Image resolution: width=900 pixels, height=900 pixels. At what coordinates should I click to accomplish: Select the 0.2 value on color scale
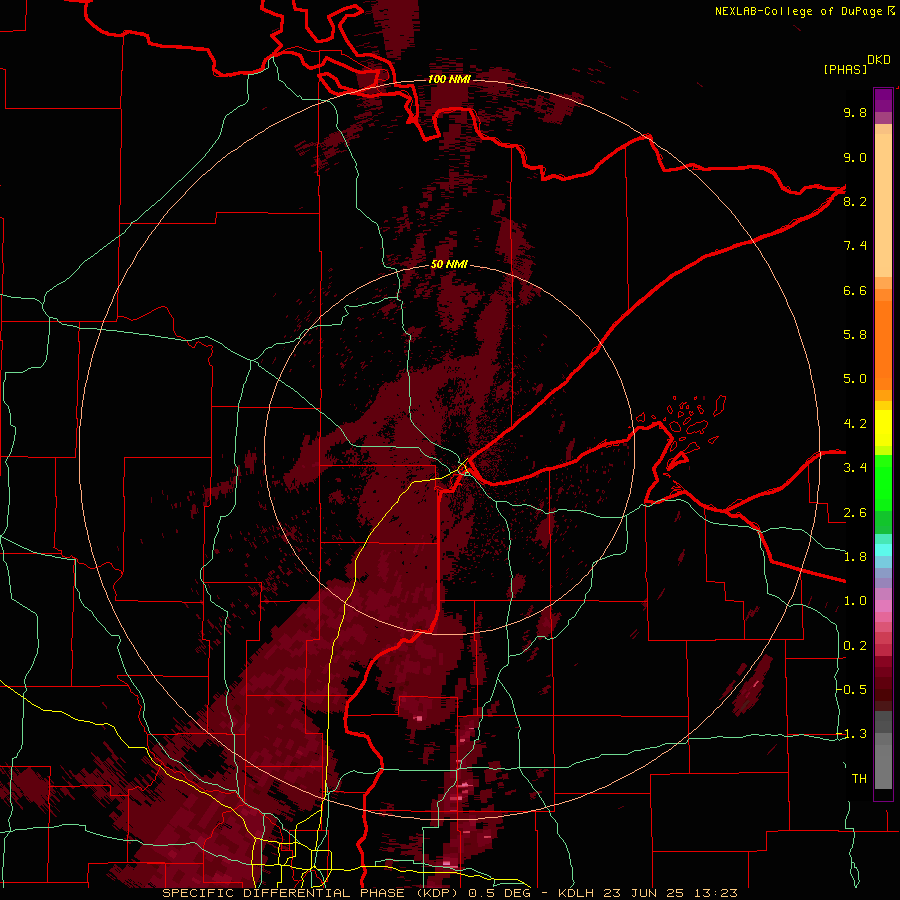coord(855,646)
